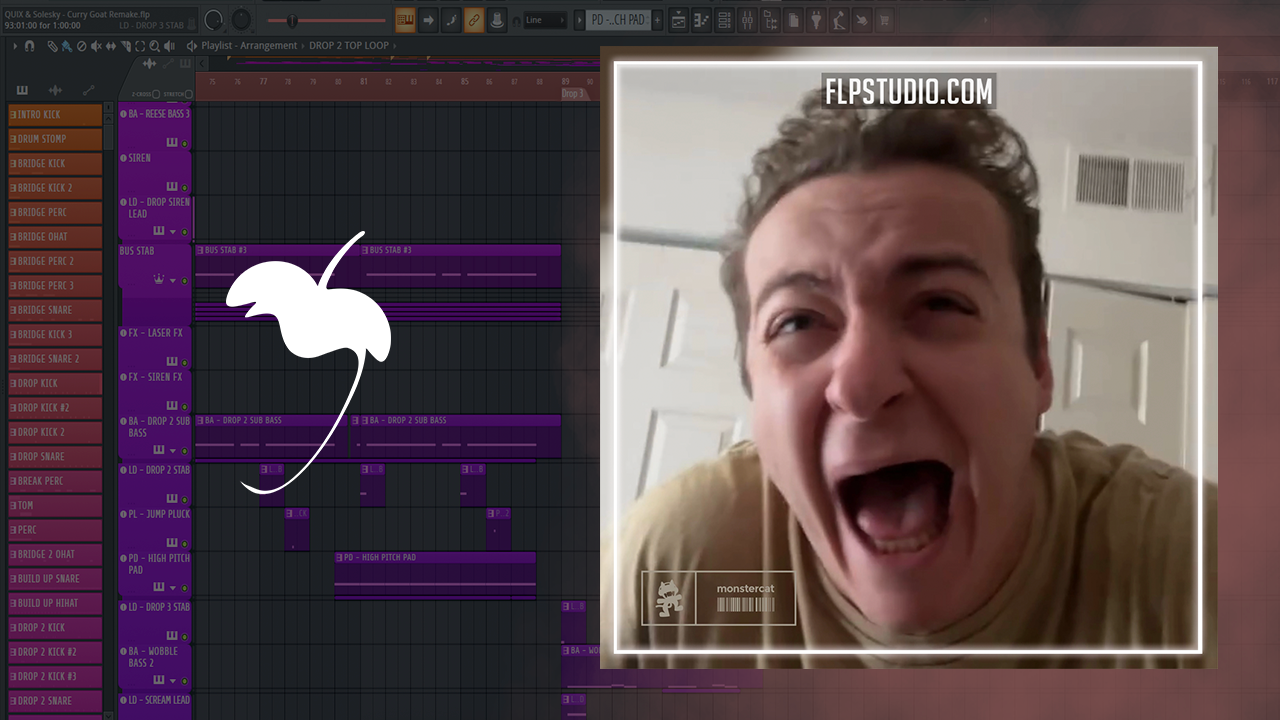The image size is (1280, 720).
Task: Mute the SIREN track with its green light
Action: 184,187
